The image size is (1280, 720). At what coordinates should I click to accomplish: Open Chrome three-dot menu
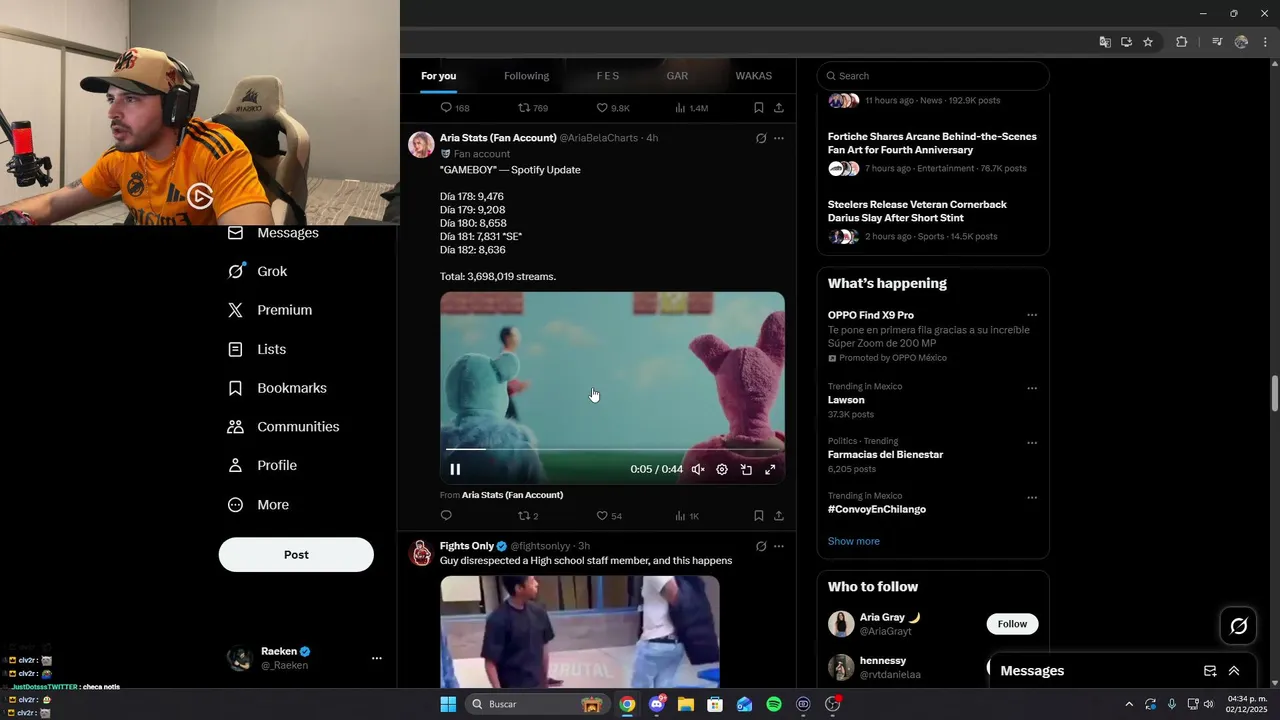tap(1265, 42)
